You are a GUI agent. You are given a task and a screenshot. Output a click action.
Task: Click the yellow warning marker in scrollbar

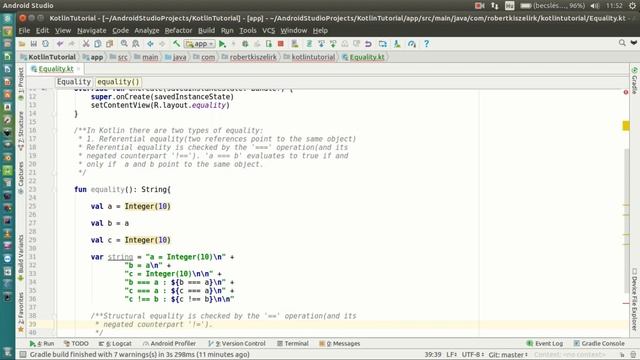(626, 126)
